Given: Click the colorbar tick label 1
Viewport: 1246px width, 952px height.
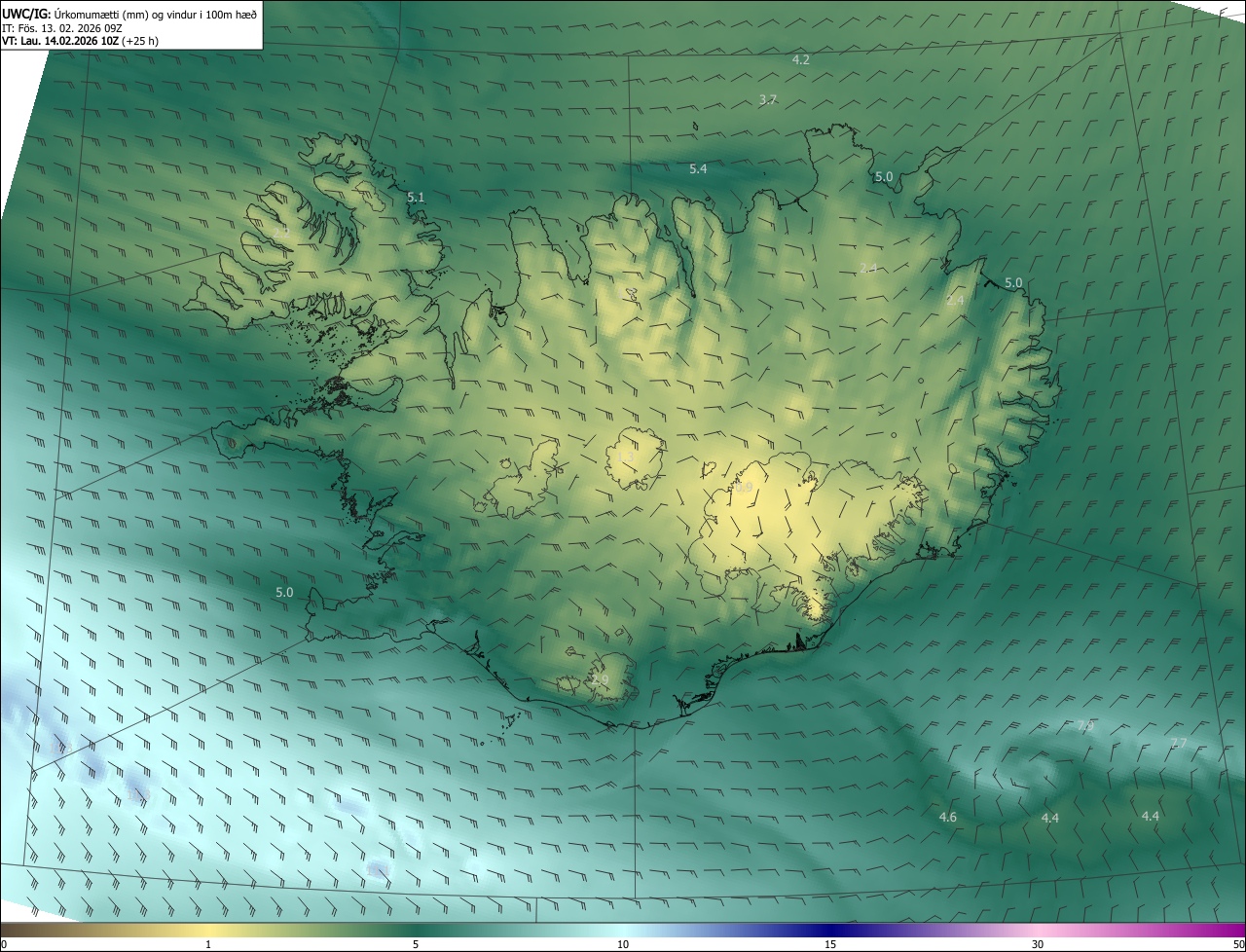Looking at the screenshot, I should (208, 945).
